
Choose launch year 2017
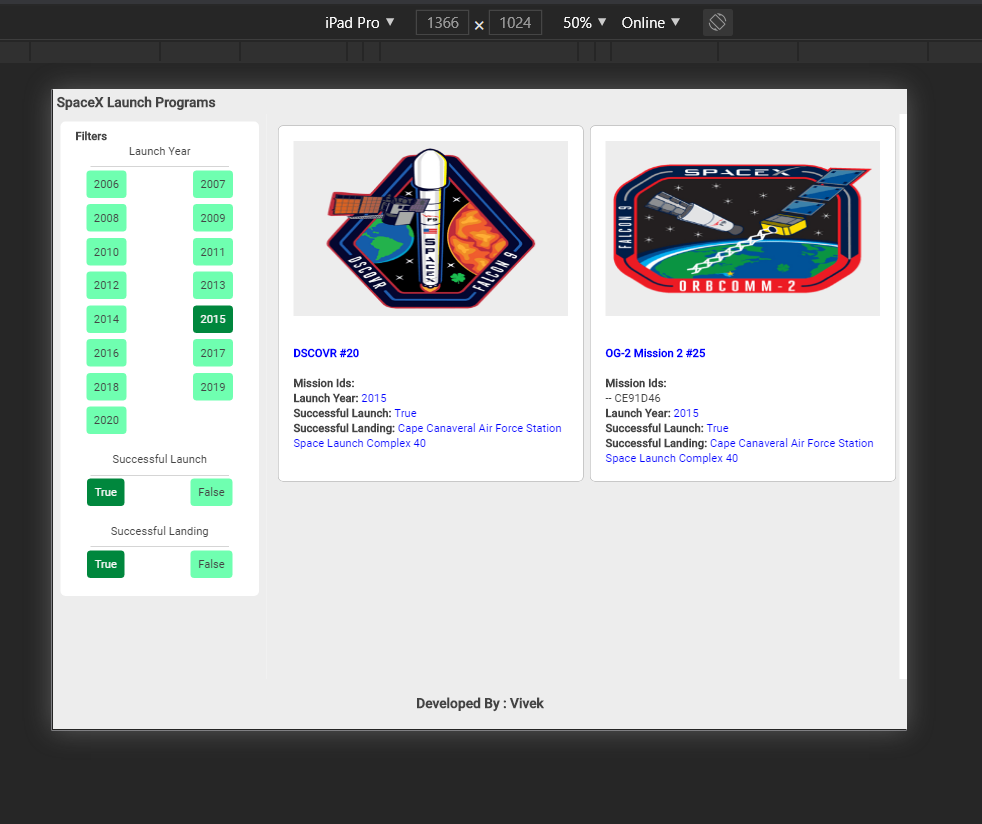click(x=212, y=352)
